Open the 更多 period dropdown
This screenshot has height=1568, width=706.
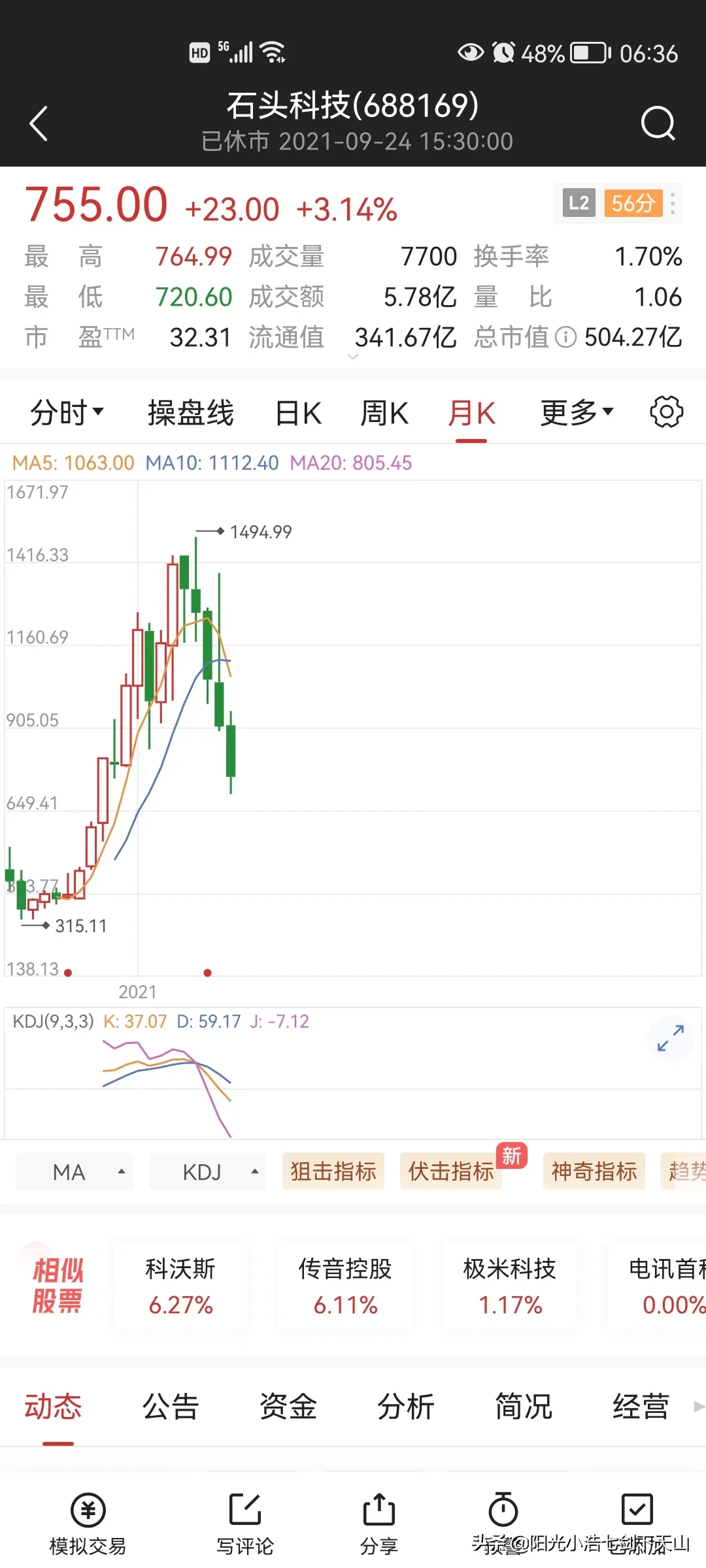[x=577, y=412]
